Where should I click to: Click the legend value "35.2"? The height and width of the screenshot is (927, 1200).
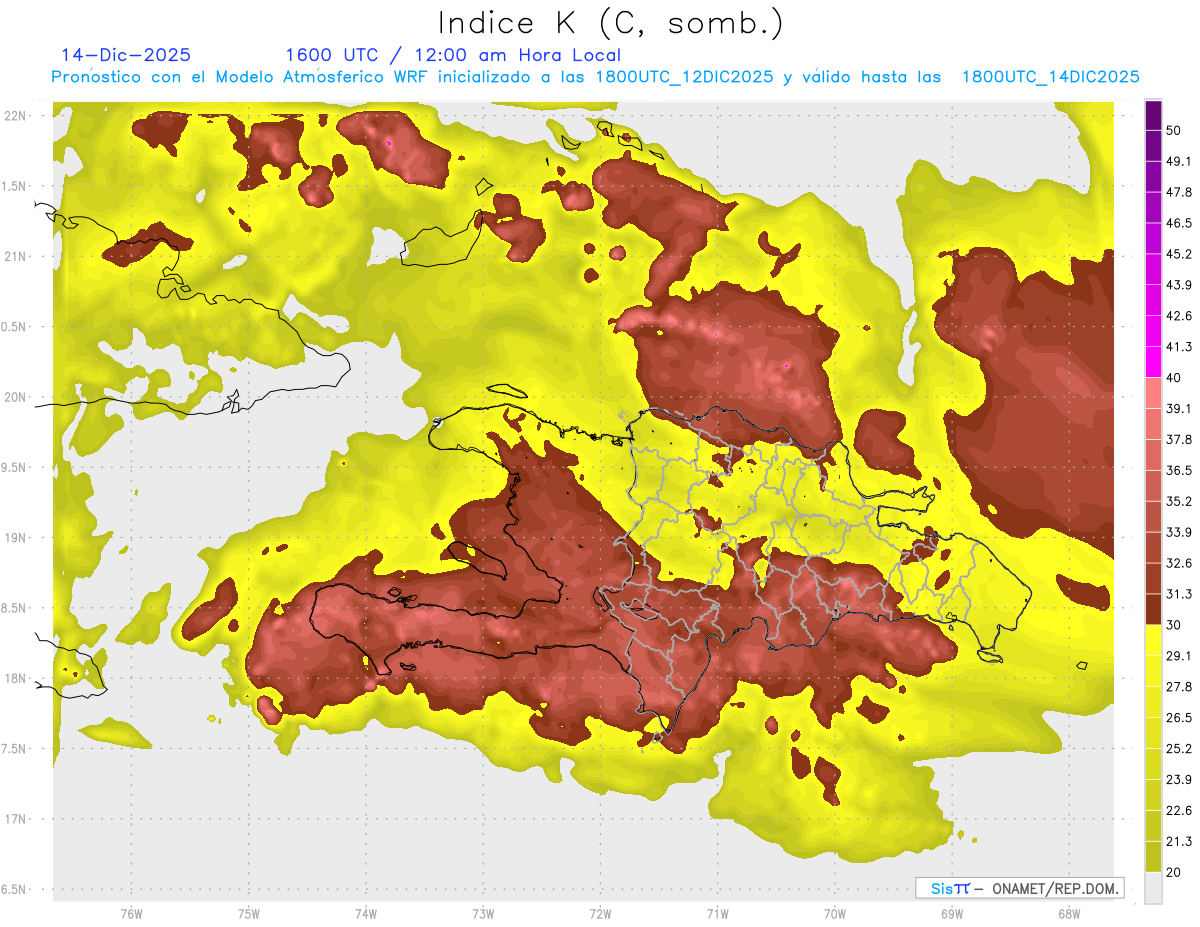click(x=1178, y=501)
